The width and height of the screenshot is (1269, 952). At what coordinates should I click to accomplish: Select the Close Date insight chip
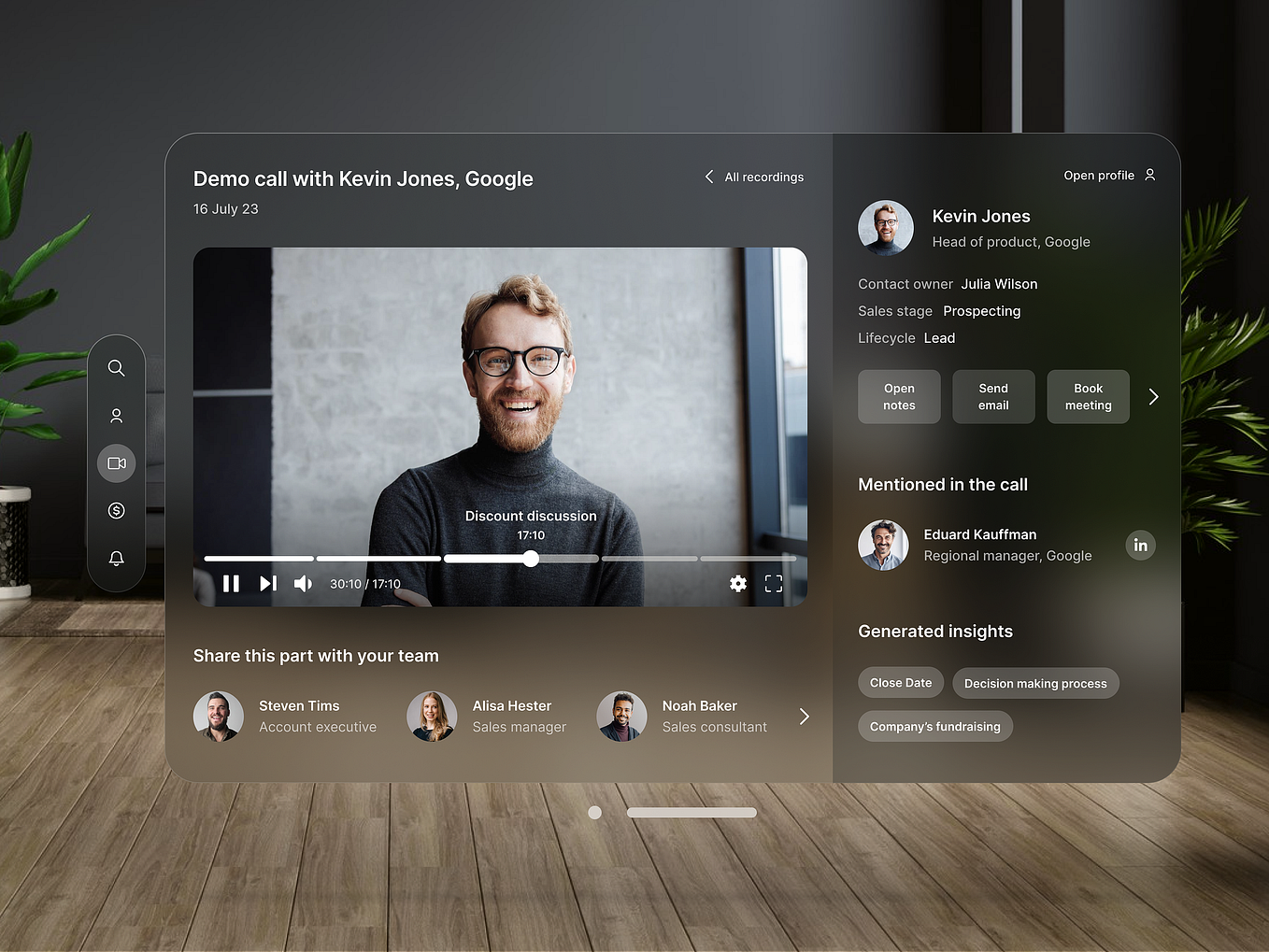(900, 682)
